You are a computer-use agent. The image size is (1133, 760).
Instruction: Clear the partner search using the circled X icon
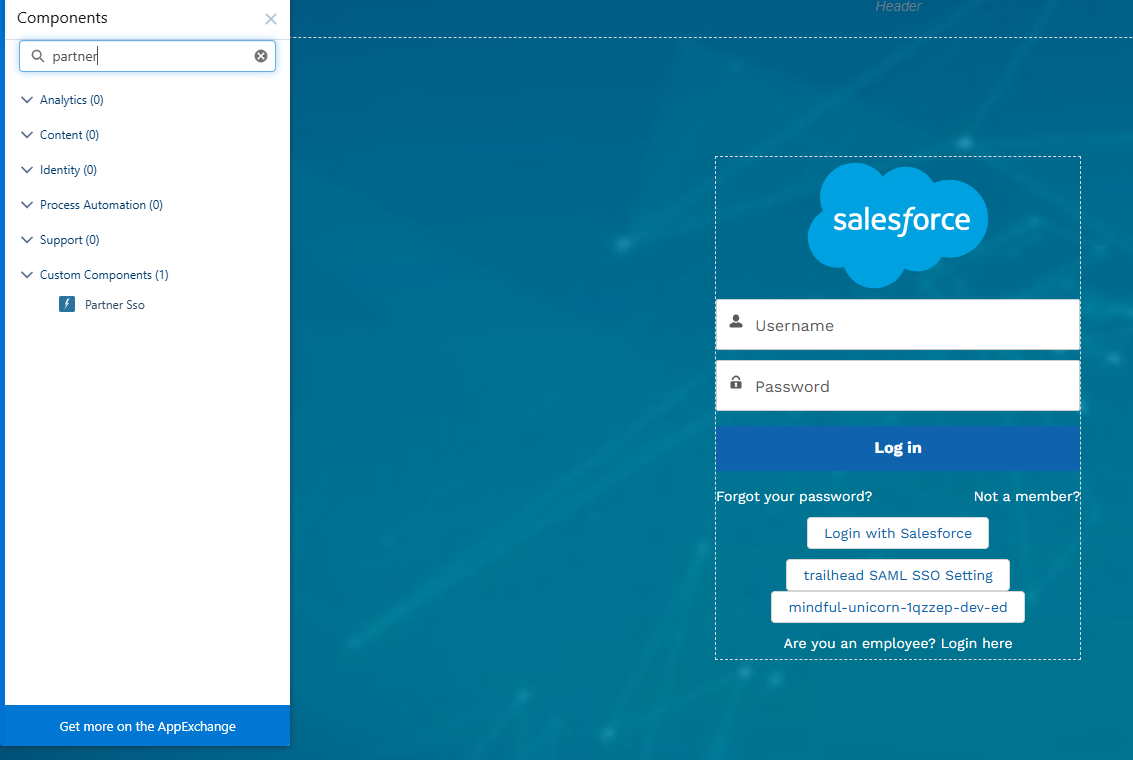261,55
